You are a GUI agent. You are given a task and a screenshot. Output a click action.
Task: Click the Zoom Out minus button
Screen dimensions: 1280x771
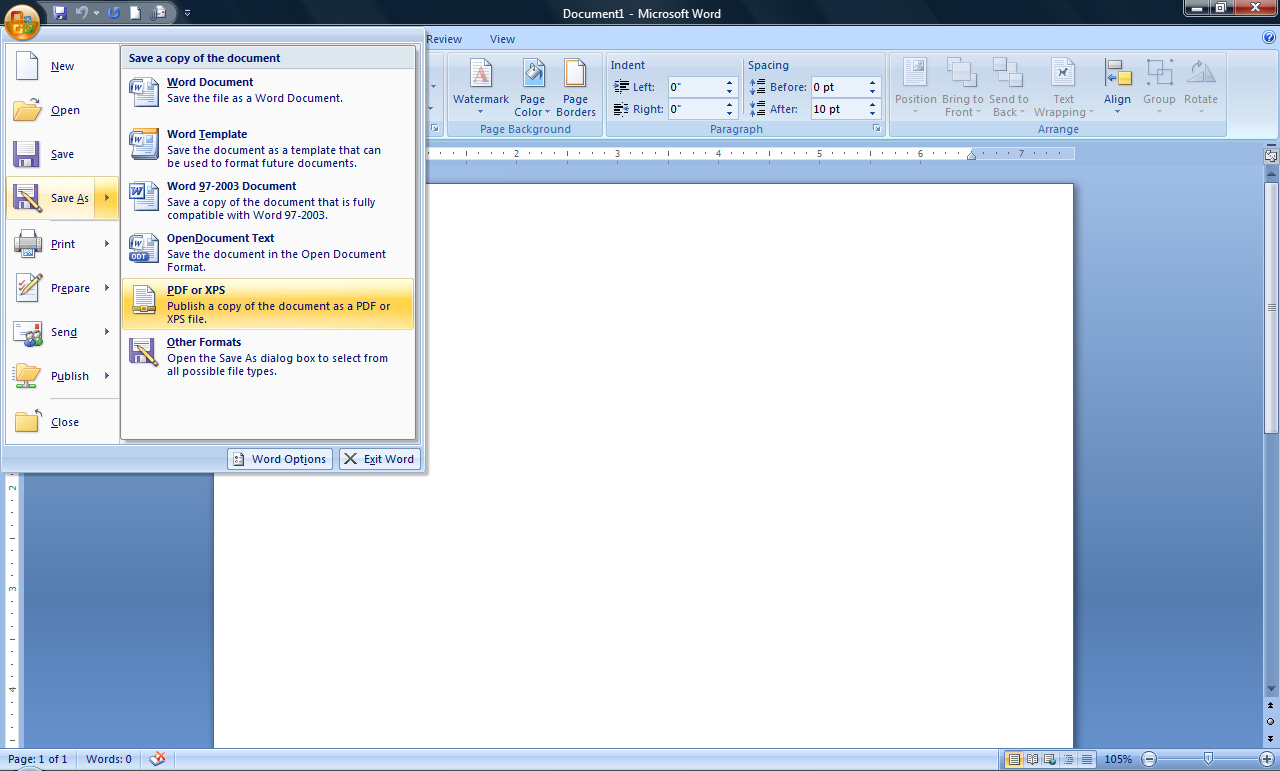click(x=1150, y=759)
